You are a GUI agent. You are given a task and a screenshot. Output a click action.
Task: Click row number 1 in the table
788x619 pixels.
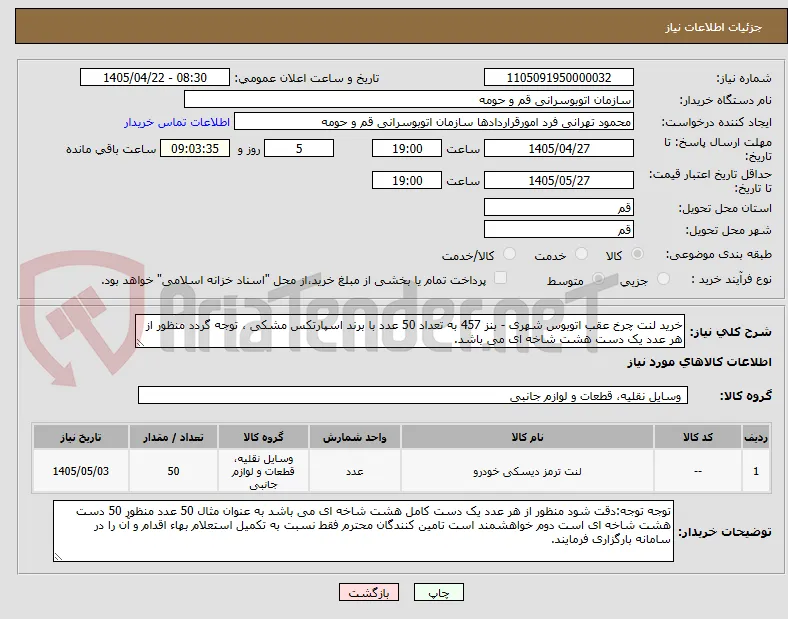[756, 471]
